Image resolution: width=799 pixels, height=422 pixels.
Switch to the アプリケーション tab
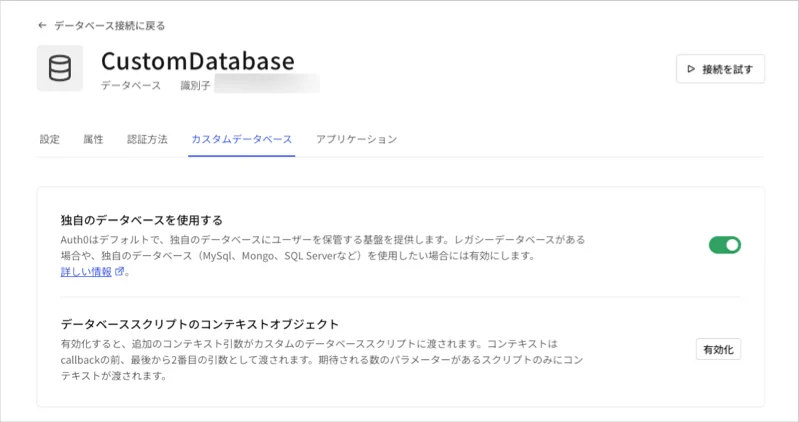tap(356, 139)
